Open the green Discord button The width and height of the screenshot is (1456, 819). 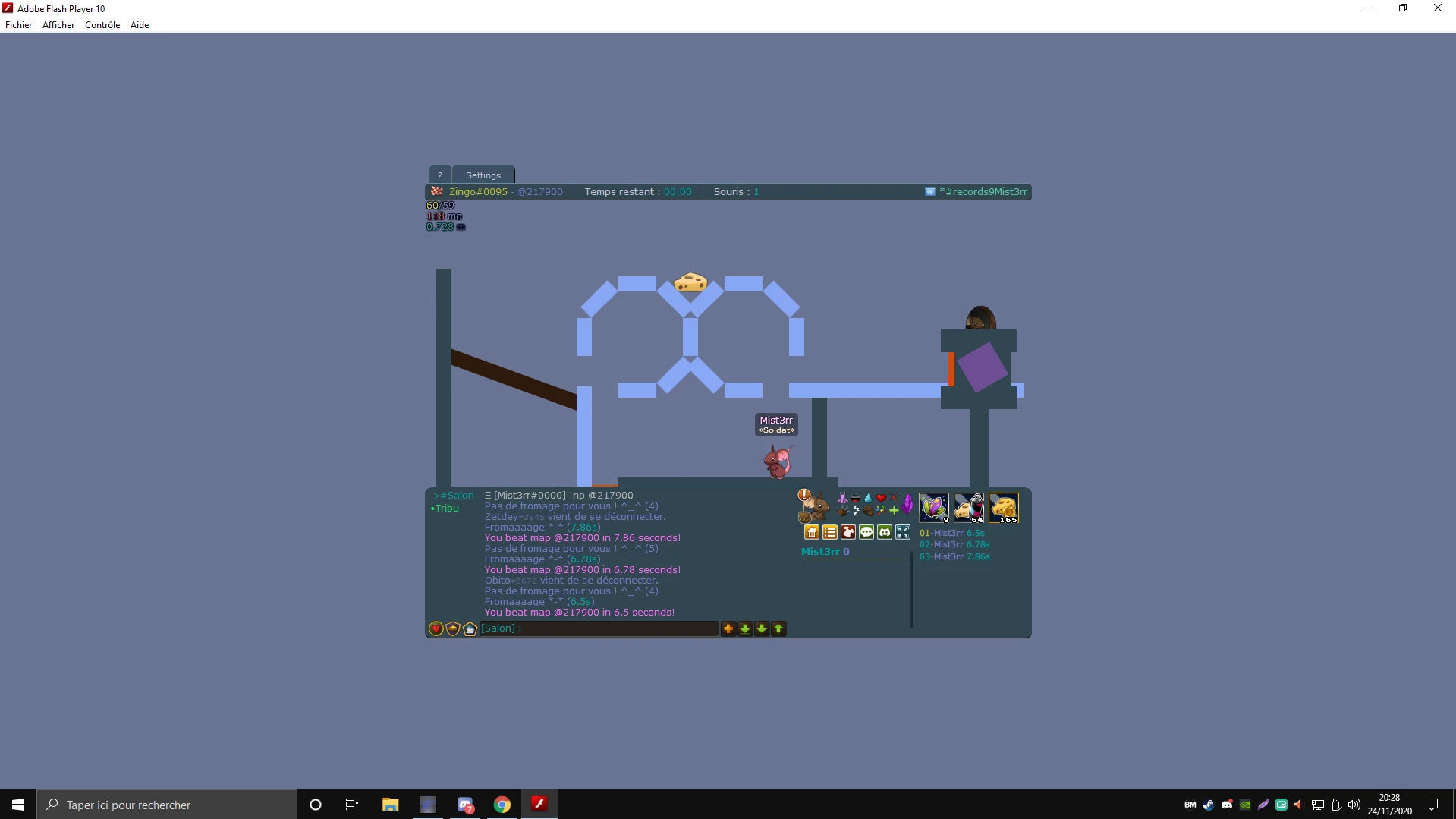tap(885, 533)
